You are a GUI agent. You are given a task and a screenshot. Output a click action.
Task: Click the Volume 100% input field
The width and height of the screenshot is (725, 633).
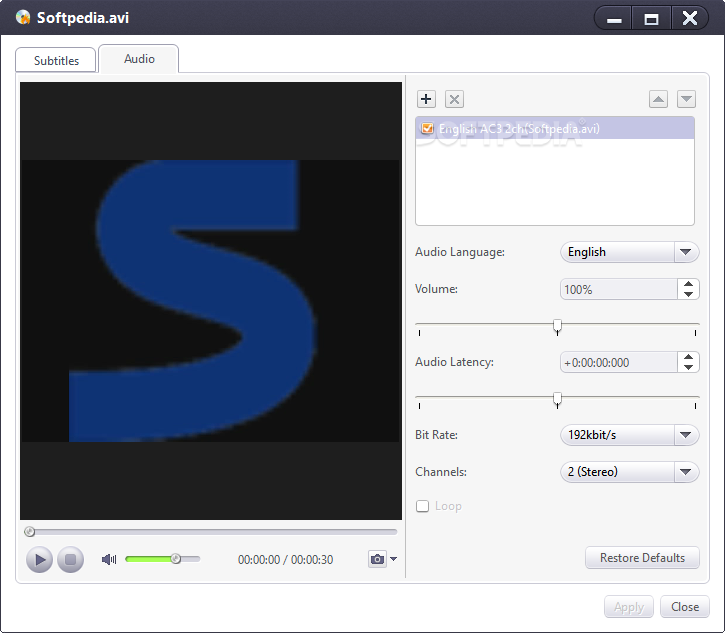point(619,289)
